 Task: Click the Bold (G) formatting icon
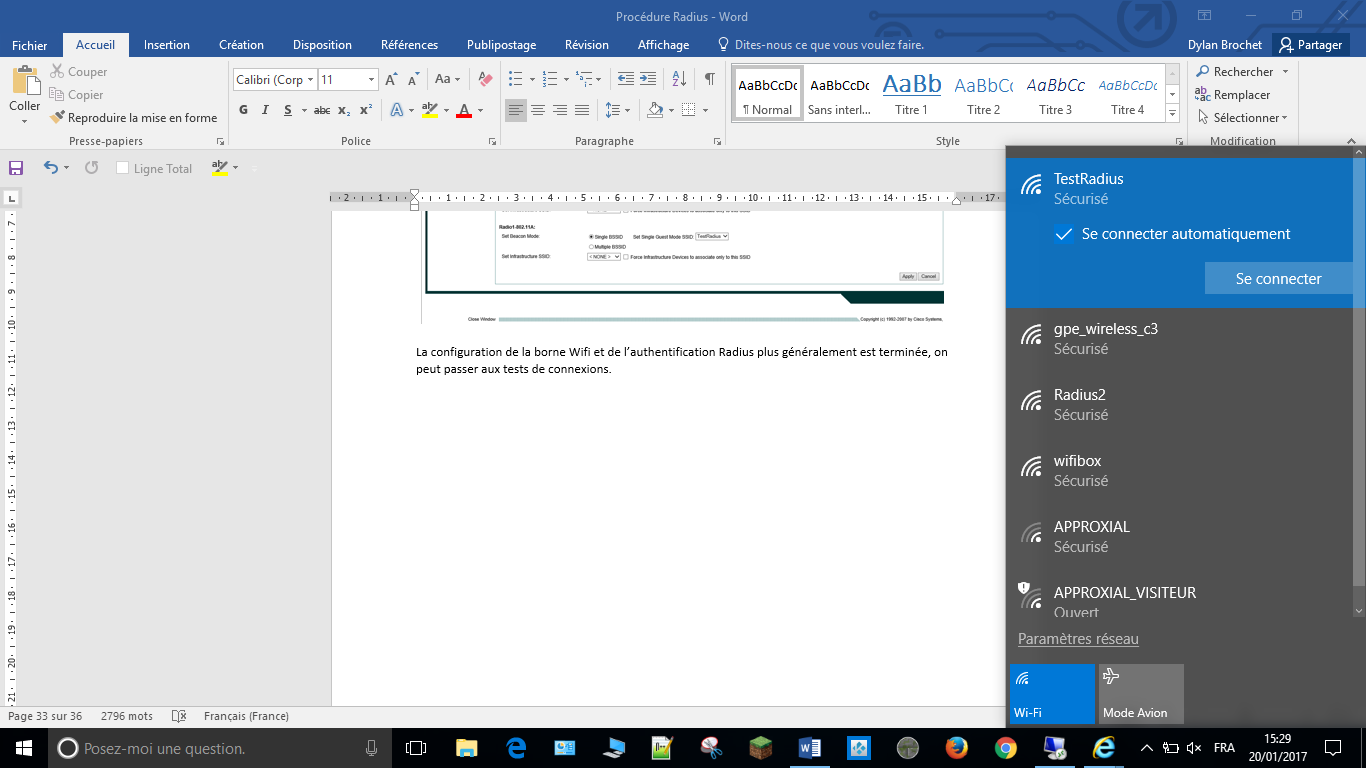point(243,110)
